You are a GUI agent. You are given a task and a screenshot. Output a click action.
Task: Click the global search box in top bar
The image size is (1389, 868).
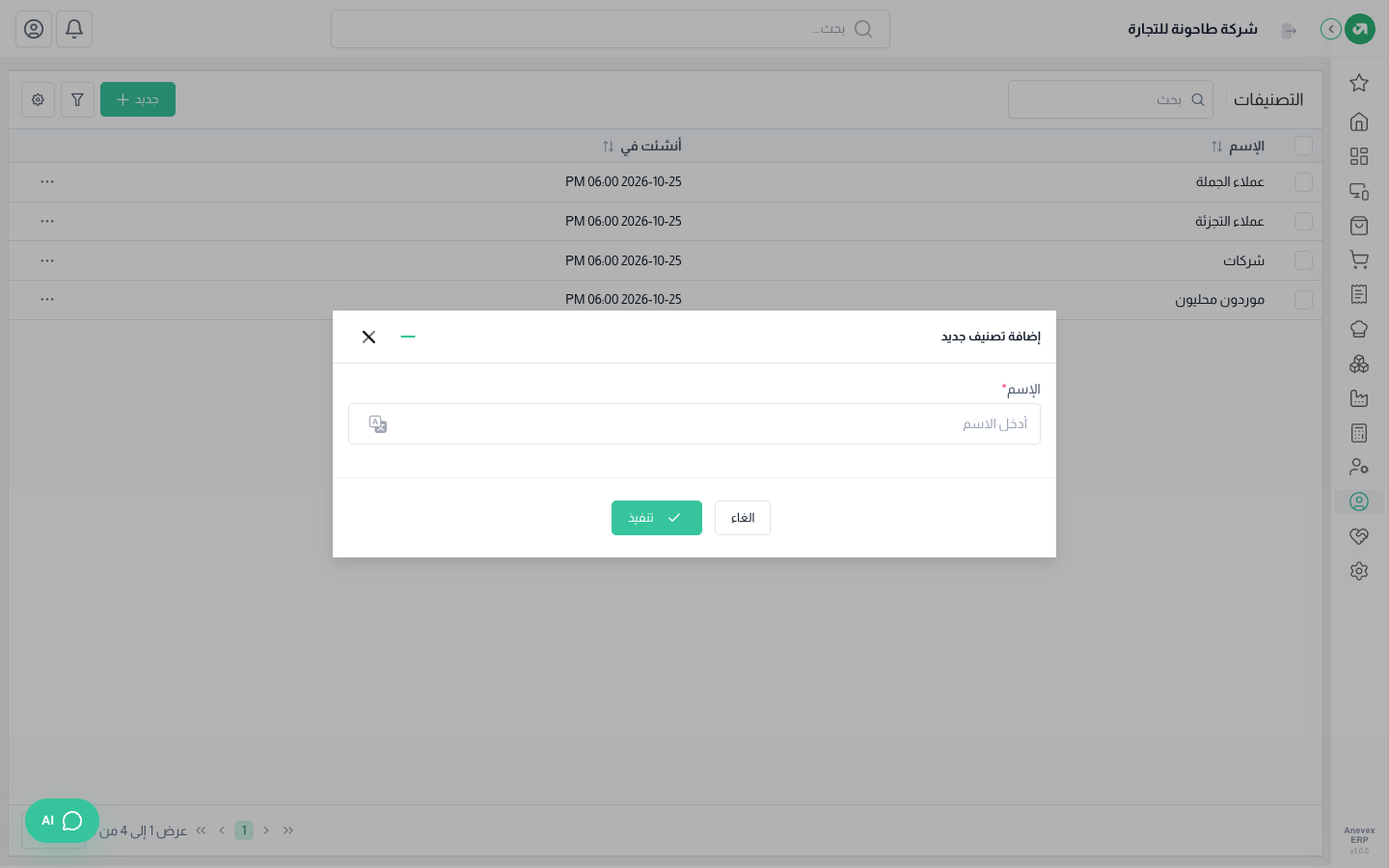point(611,29)
